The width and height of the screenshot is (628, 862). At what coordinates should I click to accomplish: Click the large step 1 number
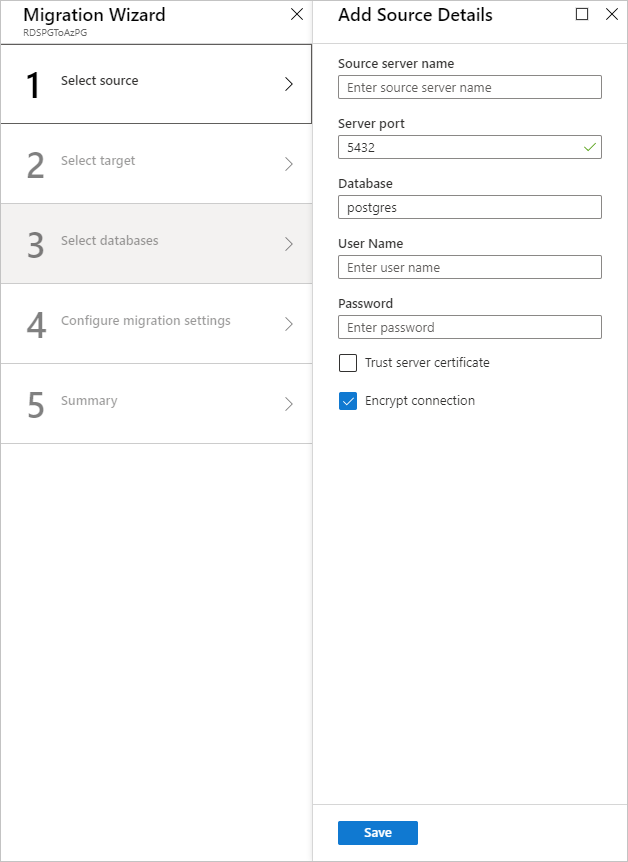[x=34, y=86]
